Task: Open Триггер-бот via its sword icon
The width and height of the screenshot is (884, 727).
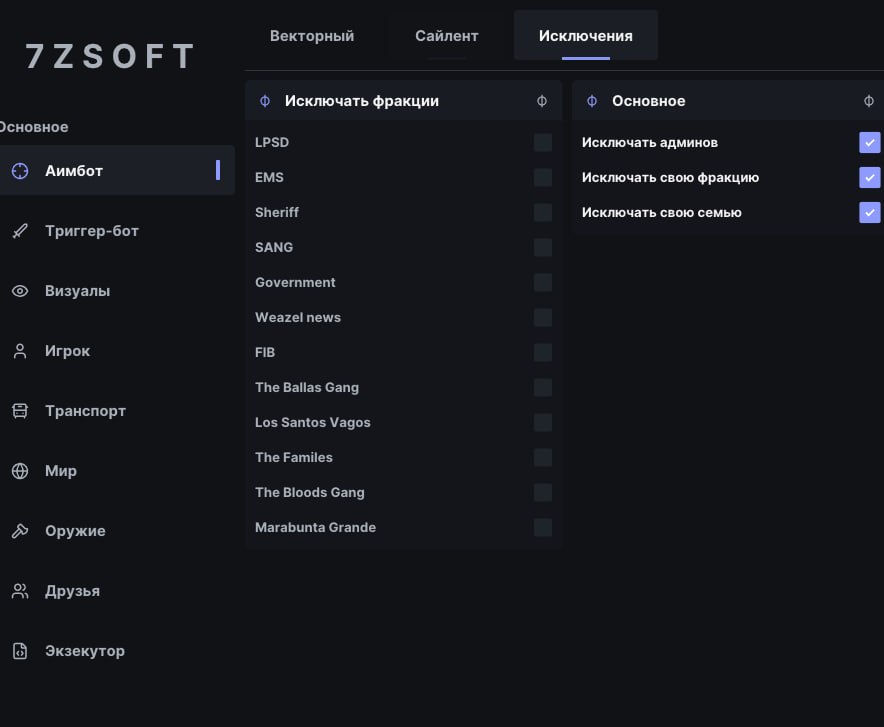Action: [x=20, y=231]
